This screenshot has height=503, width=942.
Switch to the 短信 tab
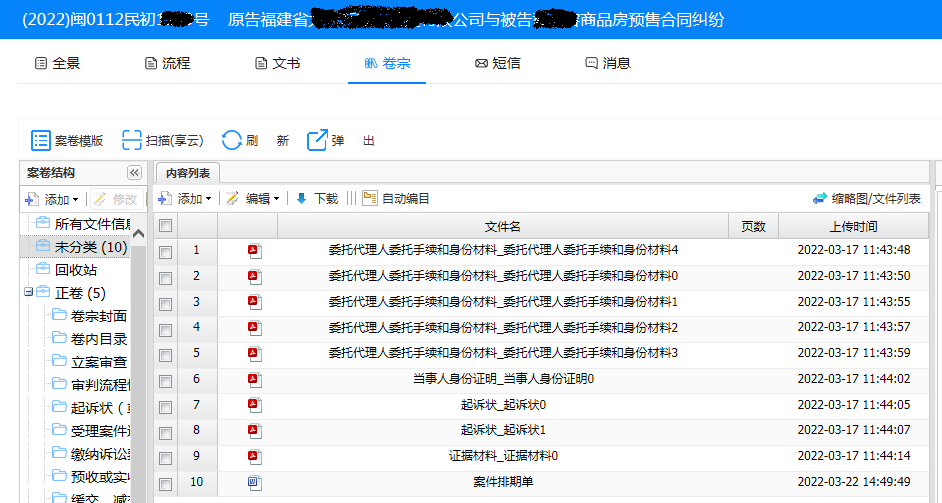tap(497, 63)
